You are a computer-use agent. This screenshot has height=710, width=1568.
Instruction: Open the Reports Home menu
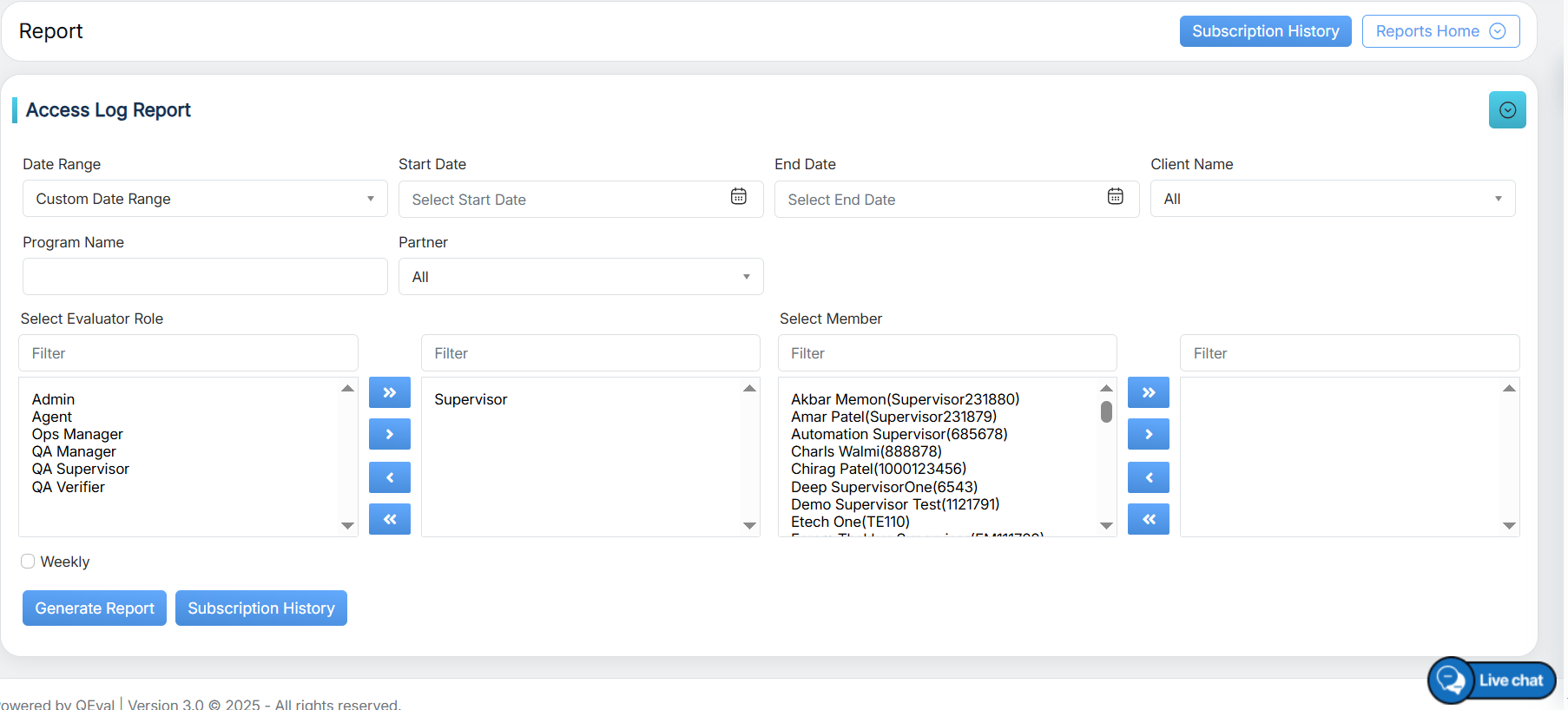pos(1440,31)
